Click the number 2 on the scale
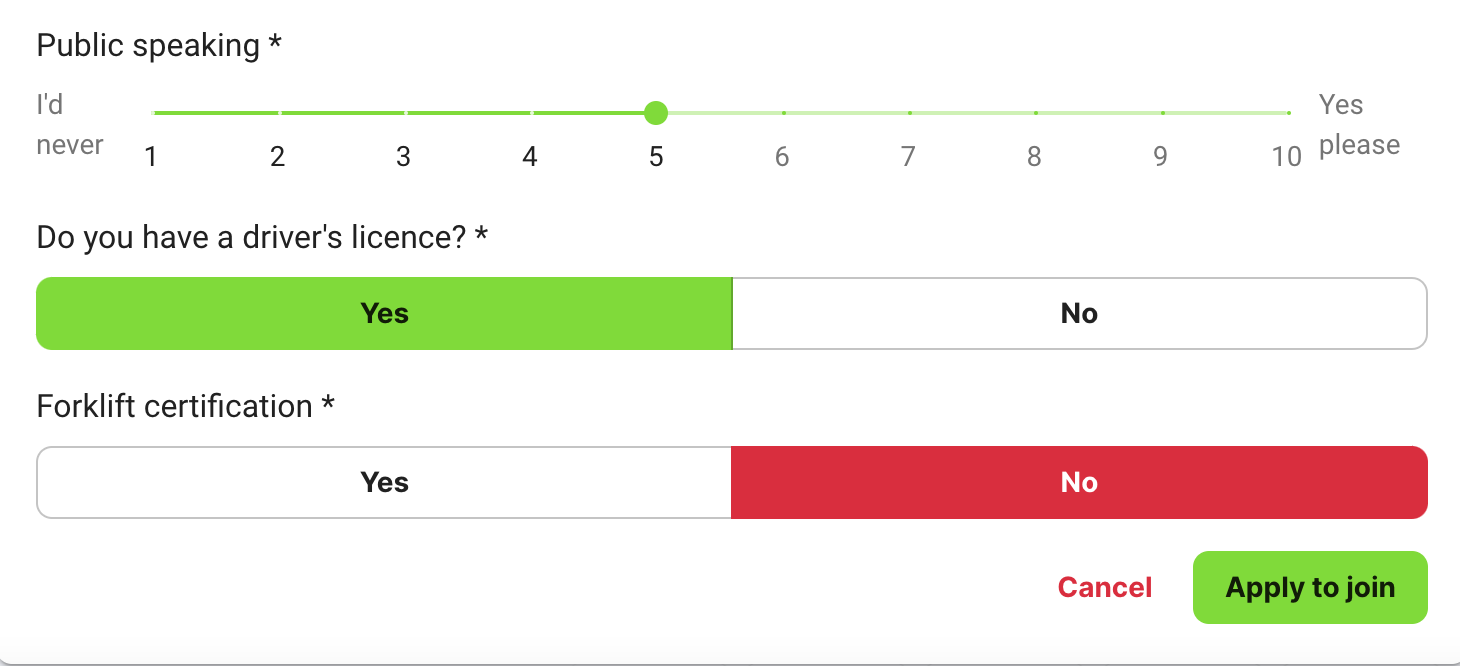 tap(277, 156)
